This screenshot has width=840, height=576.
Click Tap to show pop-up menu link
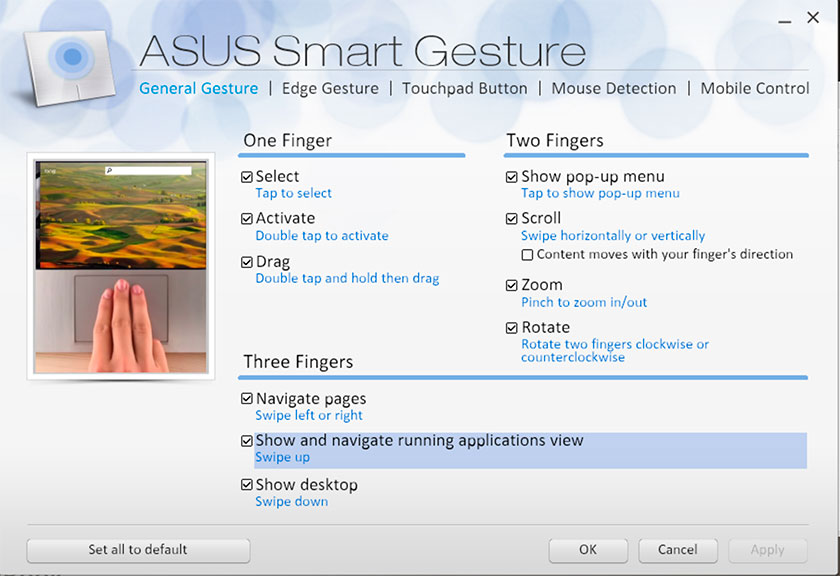click(x=600, y=193)
